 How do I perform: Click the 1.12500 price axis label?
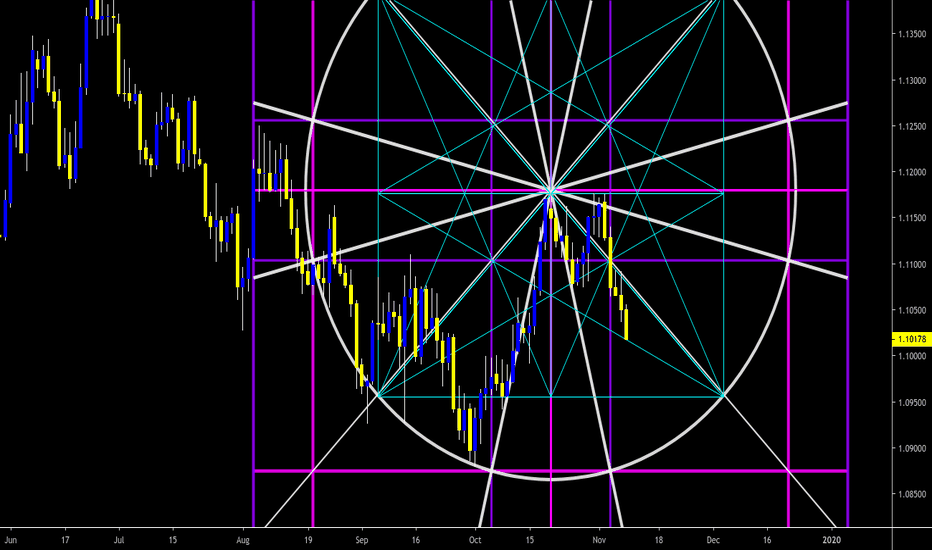[x=912, y=127]
